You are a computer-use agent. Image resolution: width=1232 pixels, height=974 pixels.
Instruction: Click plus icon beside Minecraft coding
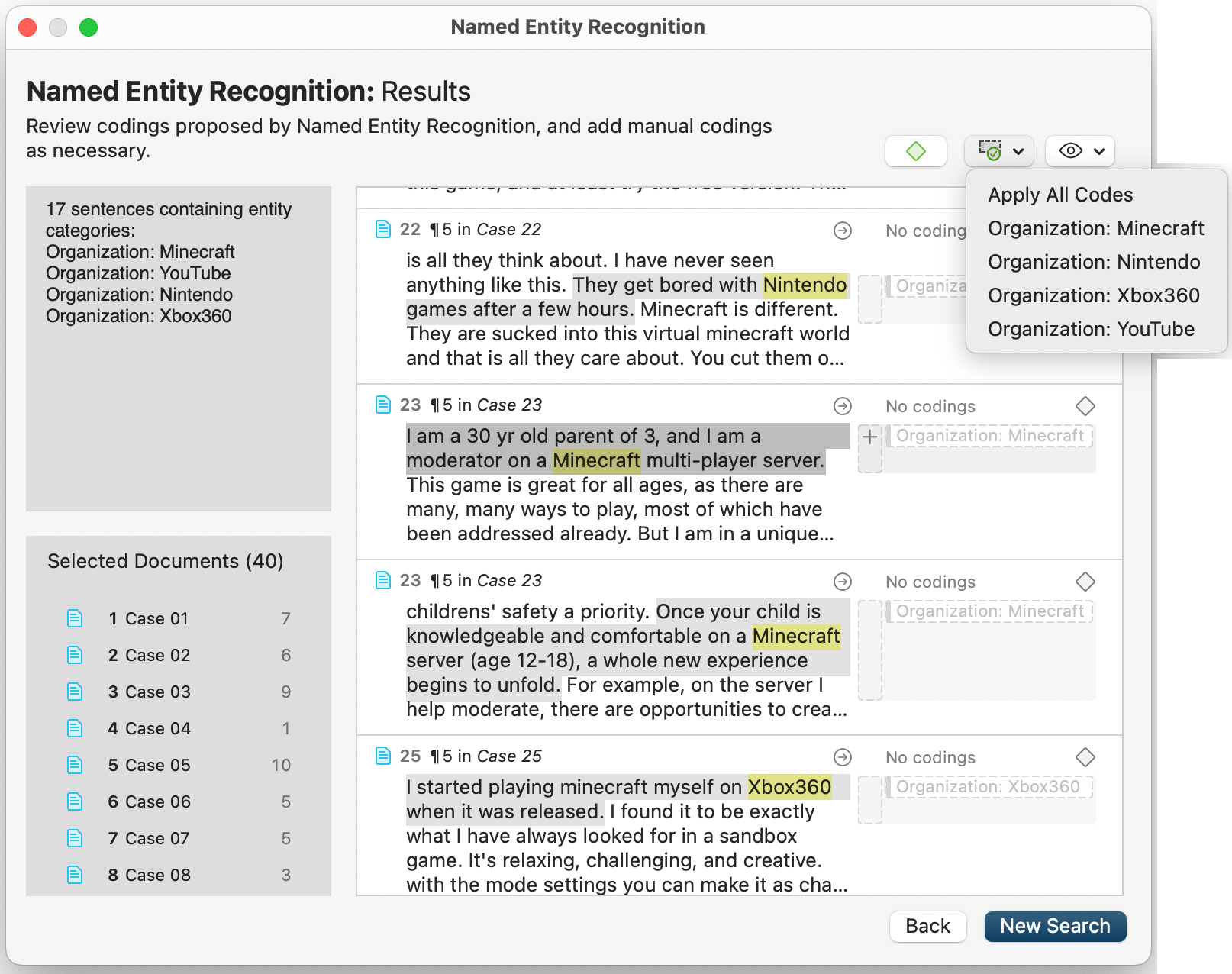869,437
